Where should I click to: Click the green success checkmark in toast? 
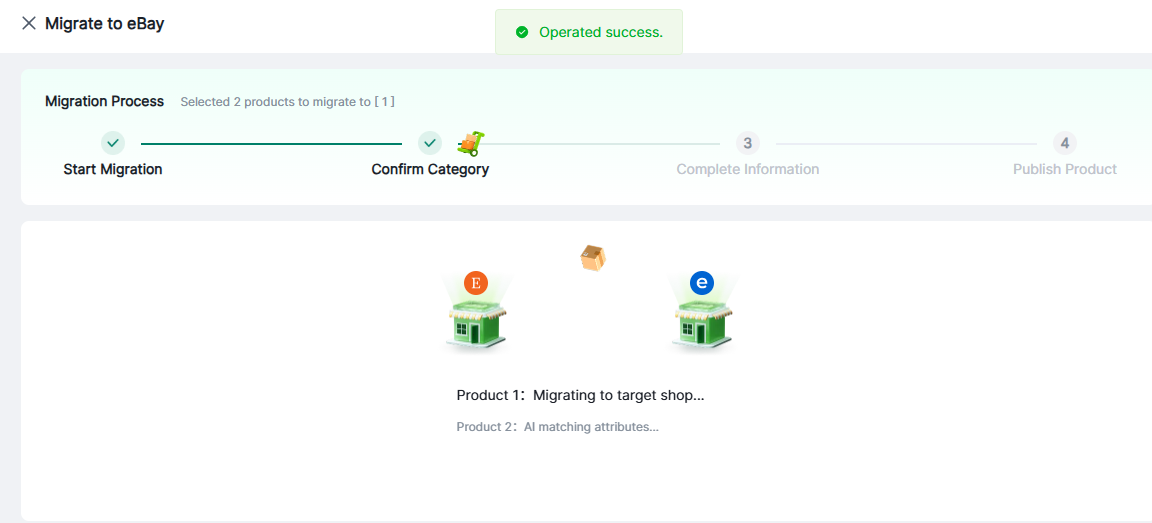tap(521, 32)
